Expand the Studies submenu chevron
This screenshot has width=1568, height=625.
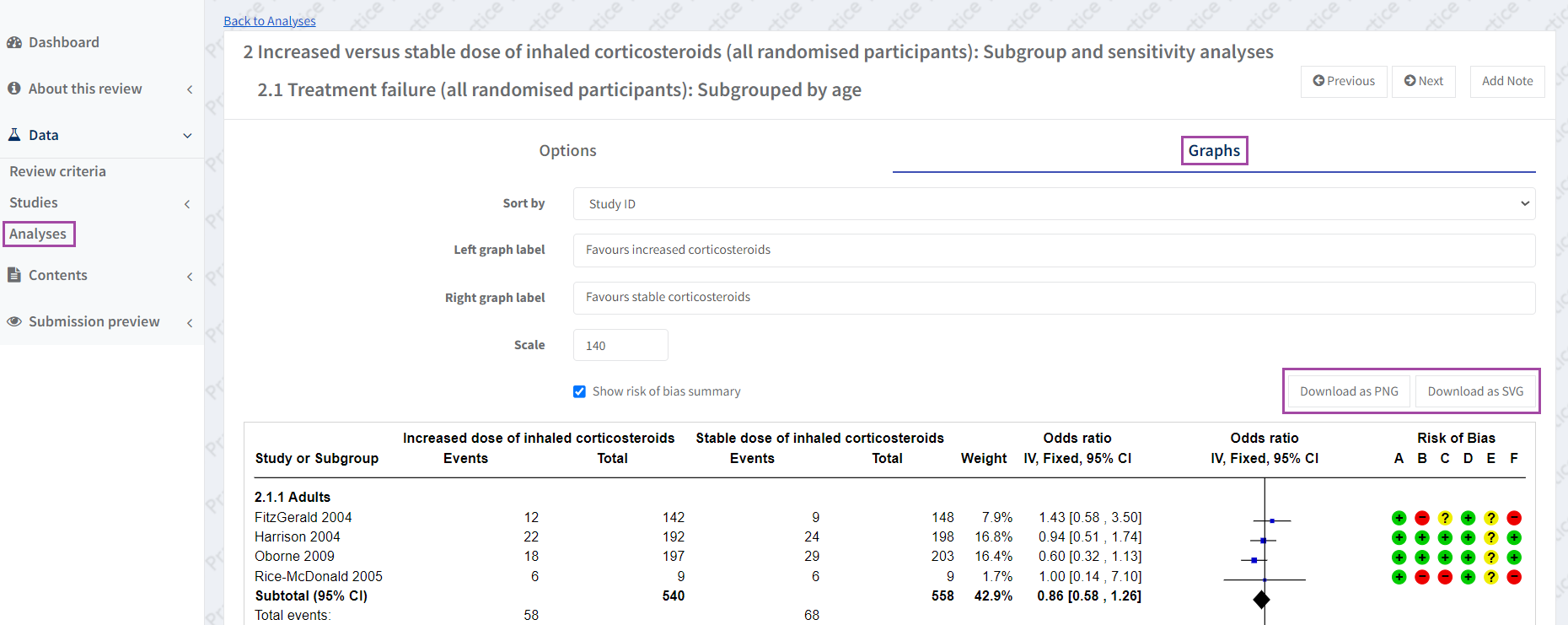point(187,203)
